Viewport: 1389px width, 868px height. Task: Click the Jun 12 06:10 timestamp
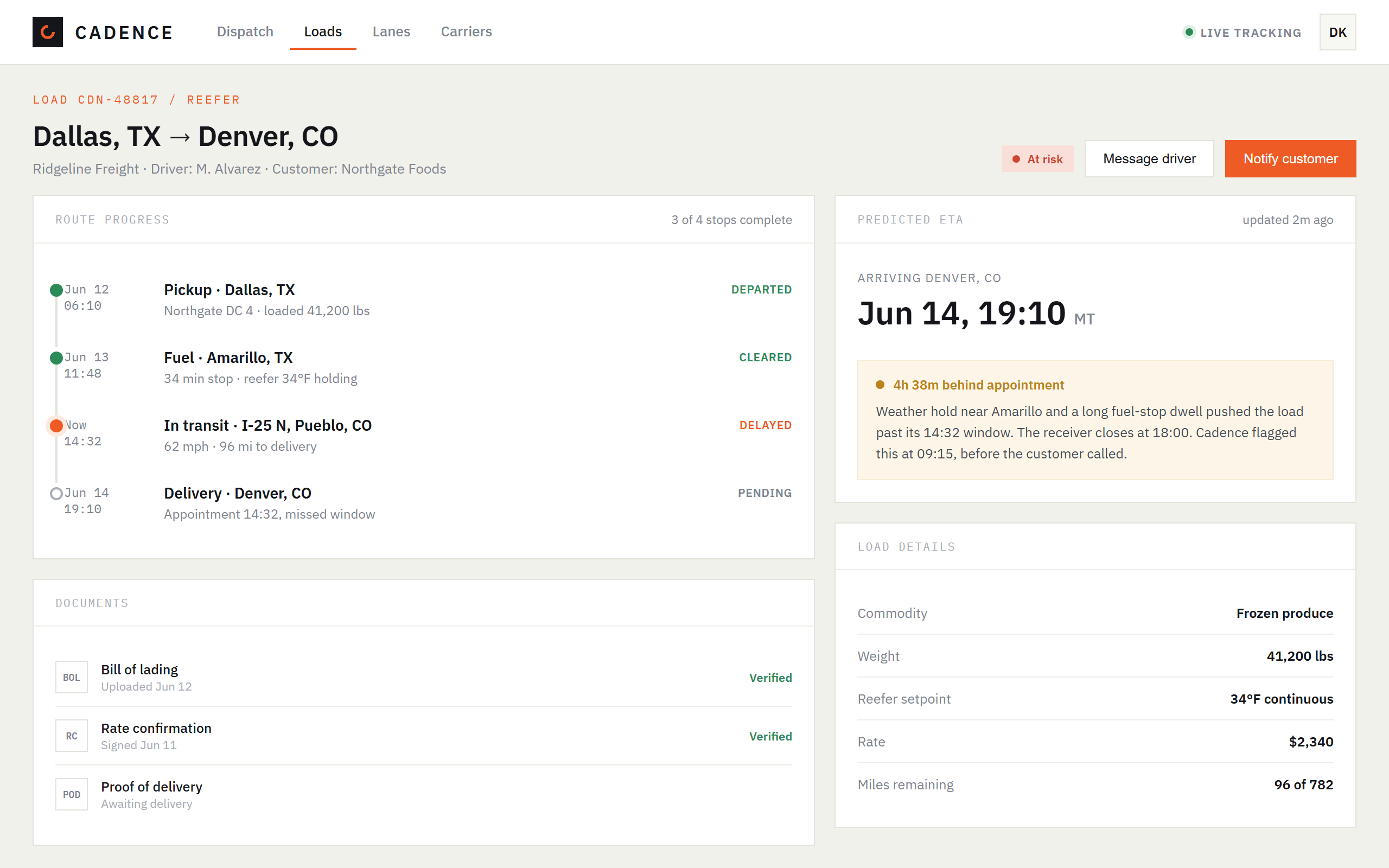point(87,298)
